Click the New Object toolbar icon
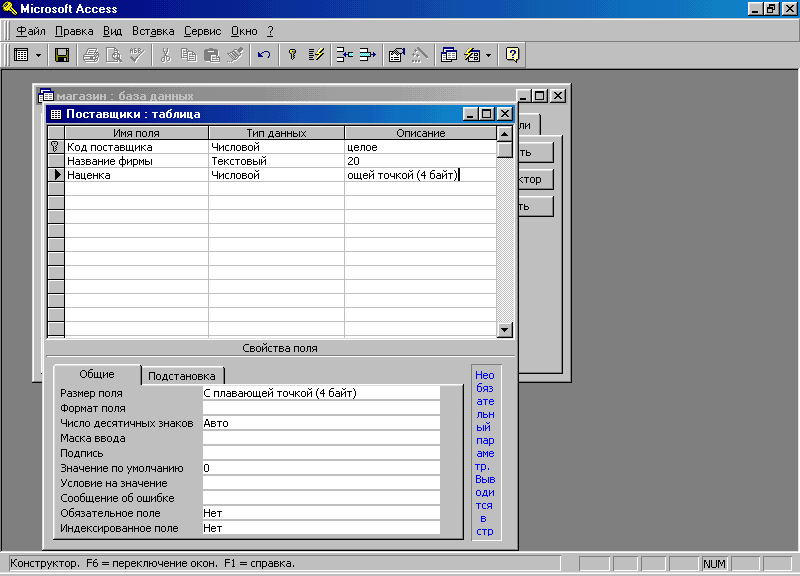Screen dimensions: 800x576 point(472,55)
